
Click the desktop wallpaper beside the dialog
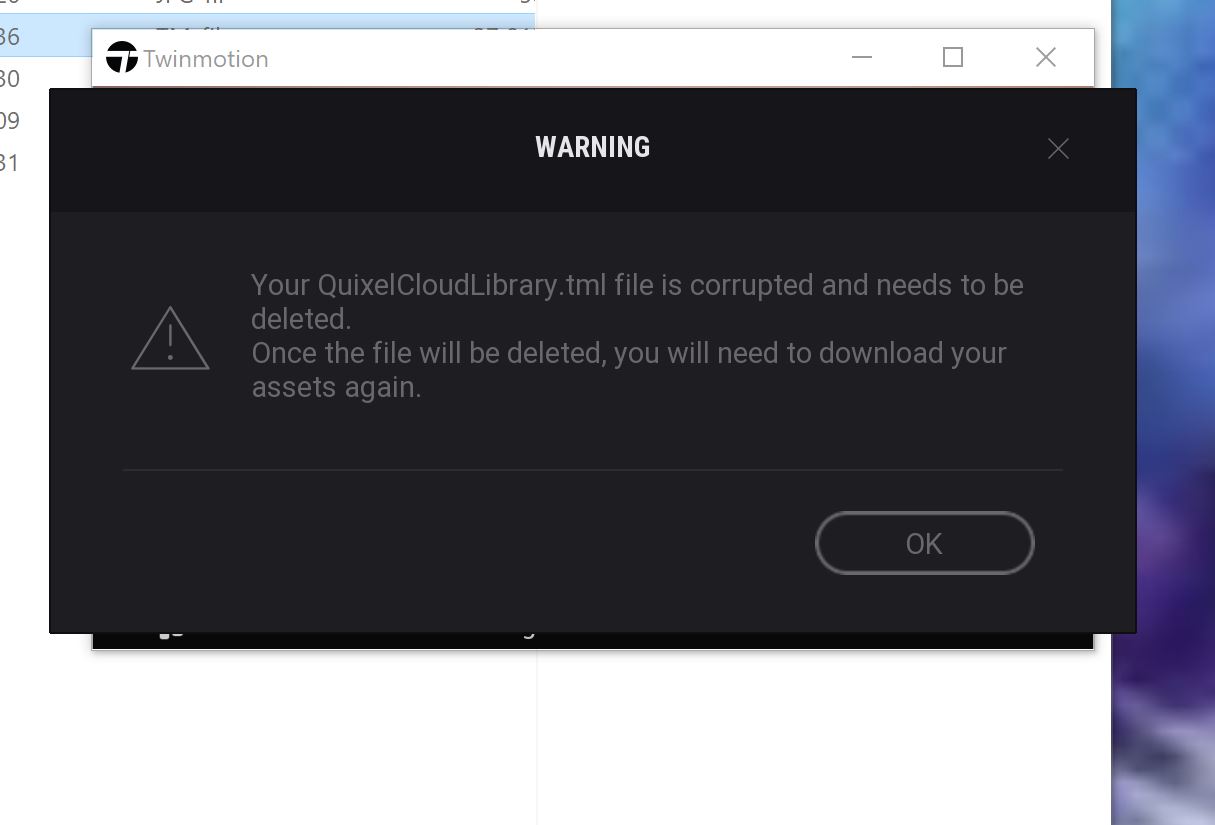tap(1163, 400)
